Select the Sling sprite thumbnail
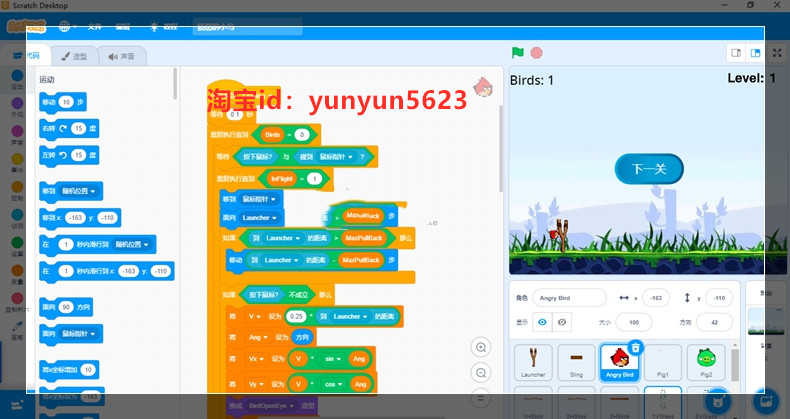This screenshot has height=419, width=790. (x=576, y=363)
